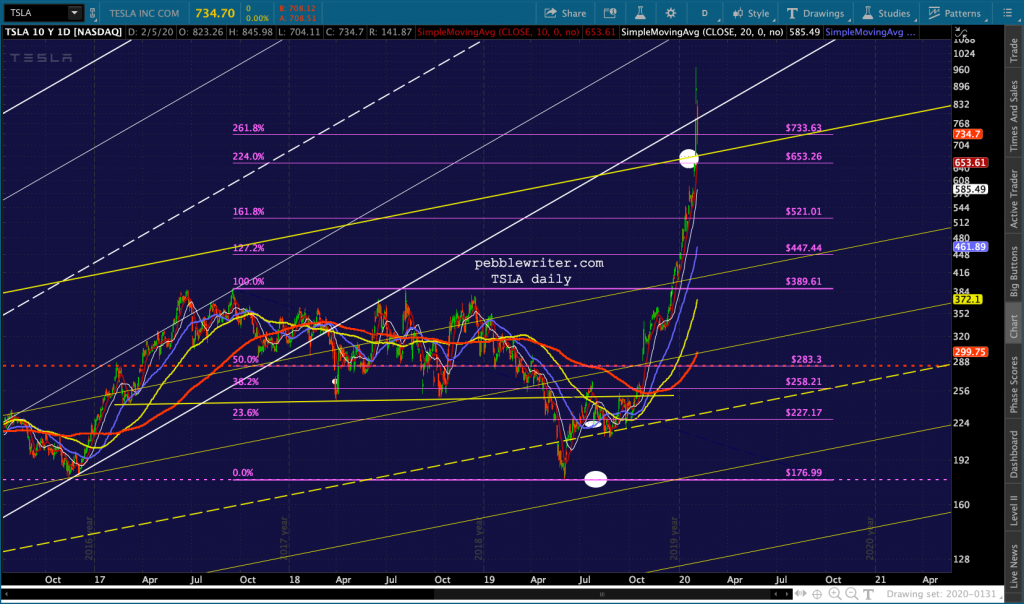Switch to Active Trader sidebar tab
The width and height of the screenshot is (1024, 604).
click(1014, 199)
